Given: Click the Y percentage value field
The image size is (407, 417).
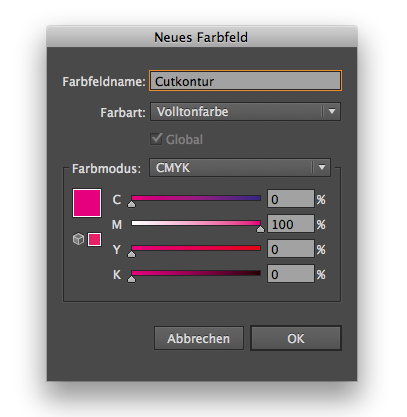Looking at the screenshot, I should (x=291, y=249).
